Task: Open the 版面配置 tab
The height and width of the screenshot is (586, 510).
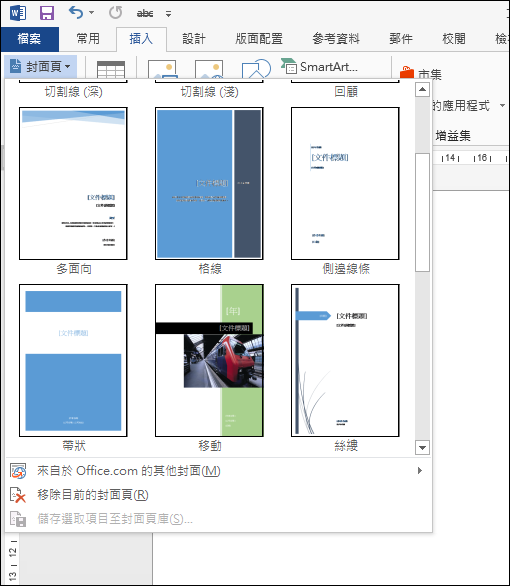Action: click(x=259, y=39)
